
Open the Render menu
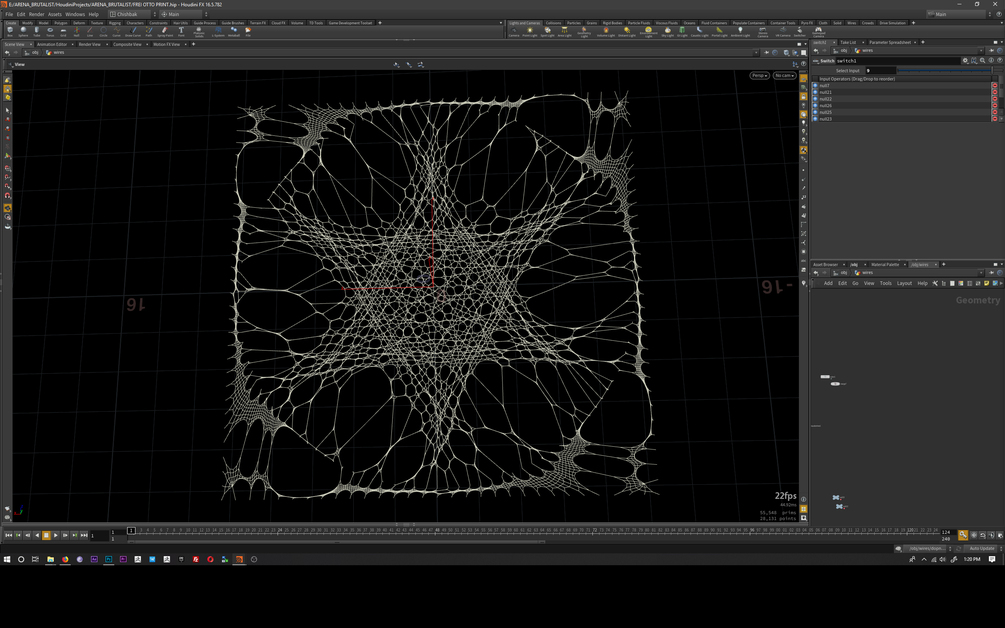click(37, 14)
